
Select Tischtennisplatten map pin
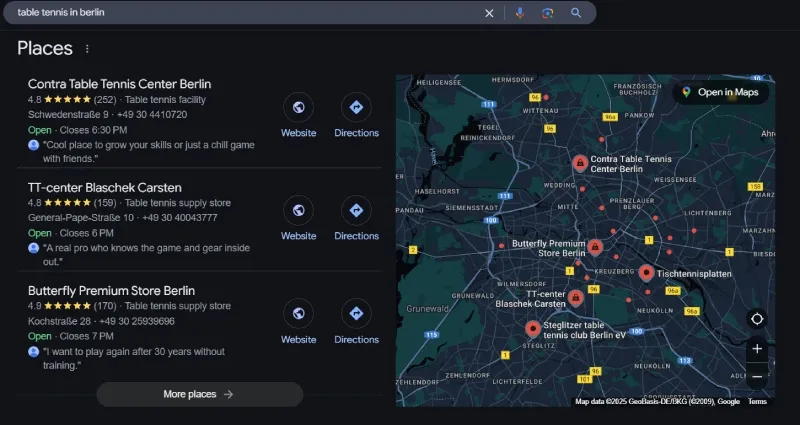(x=647, y=272)
